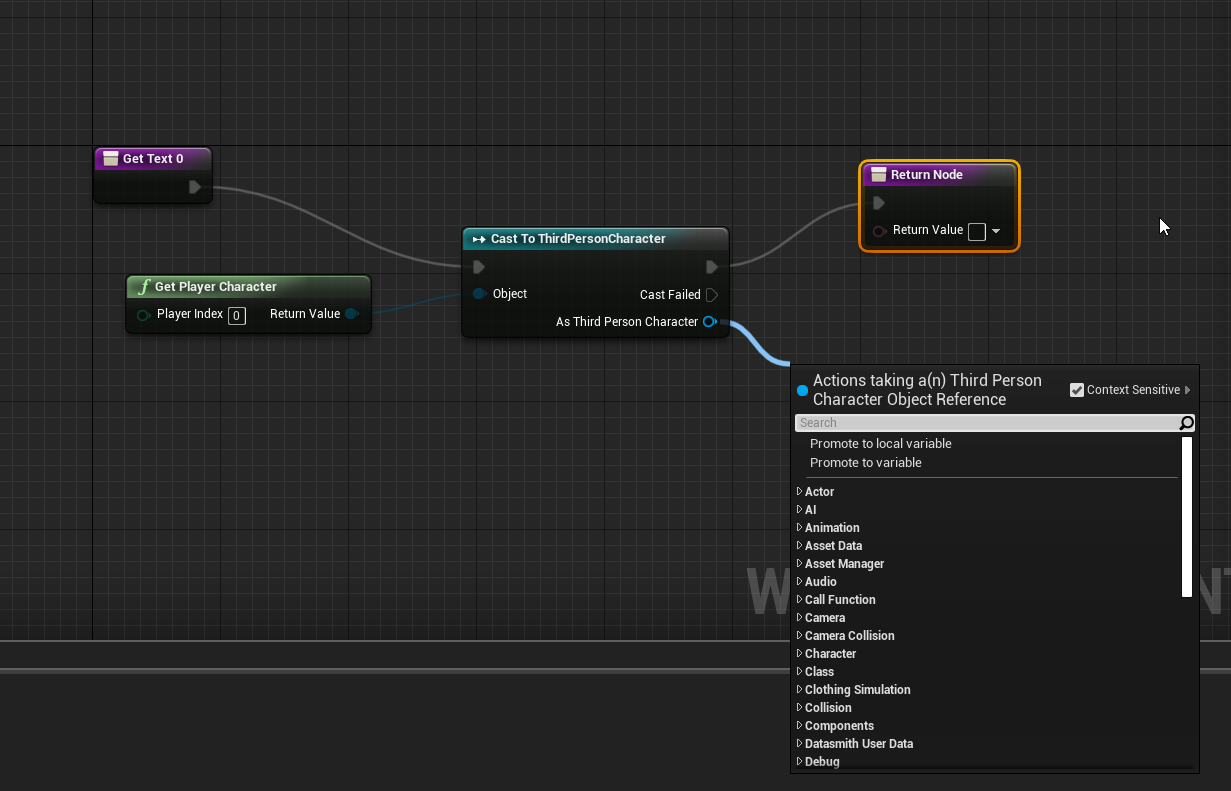Click the magnifier icon in the actions search
The width and height of the screenshot is (1231, 791).
tap(1187, 423)
